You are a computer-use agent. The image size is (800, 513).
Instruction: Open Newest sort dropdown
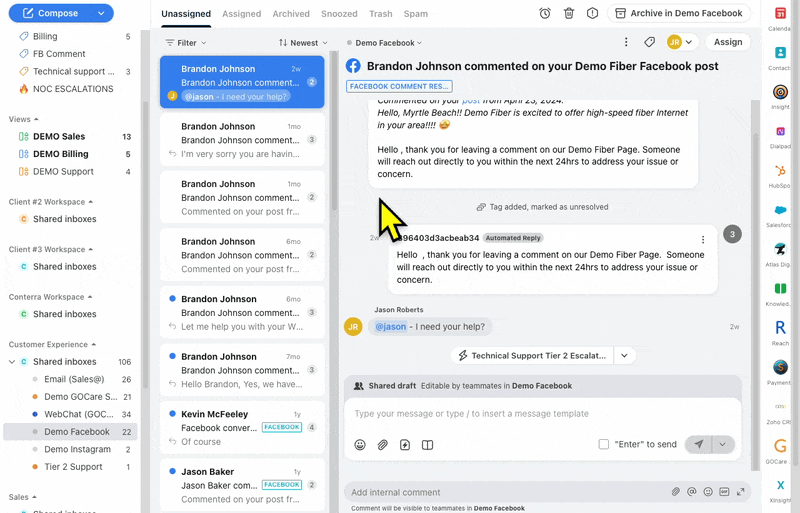coord(303,43)
